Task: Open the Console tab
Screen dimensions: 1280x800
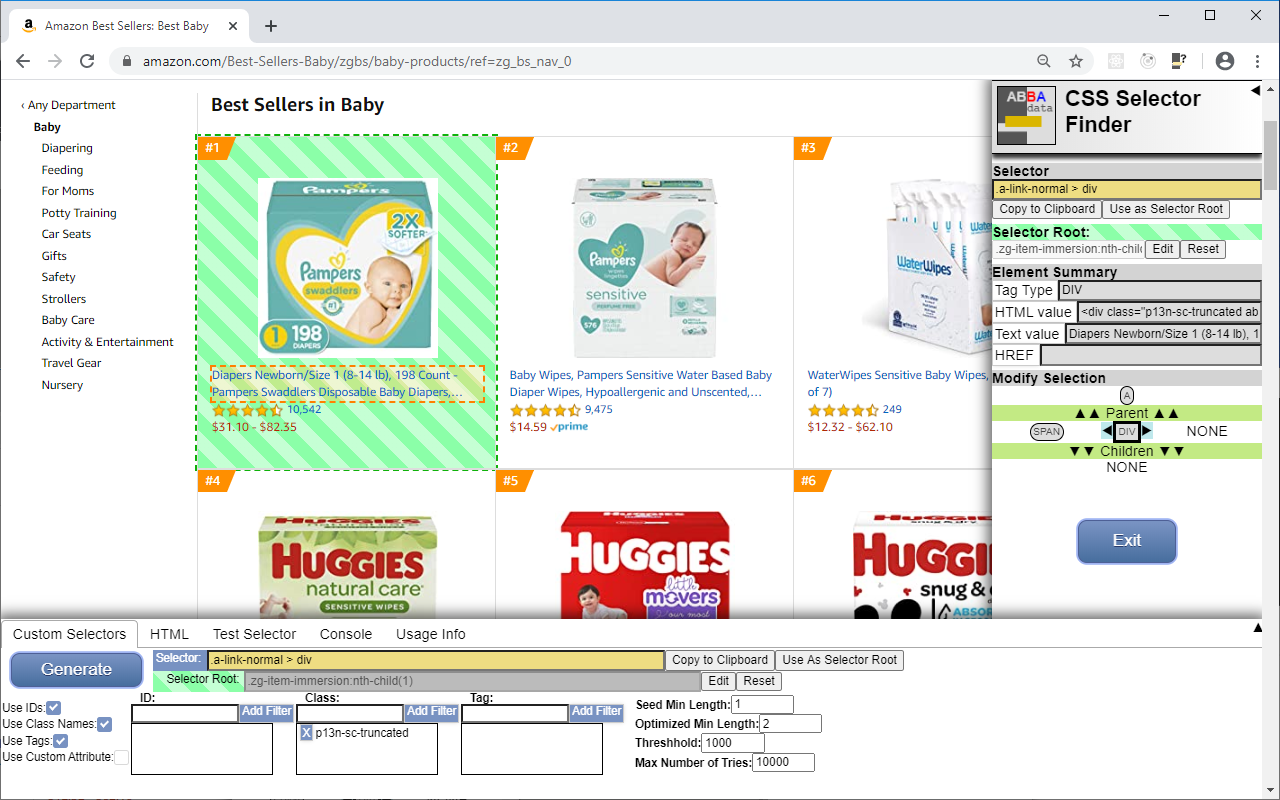Action: [x=346, y=634]
